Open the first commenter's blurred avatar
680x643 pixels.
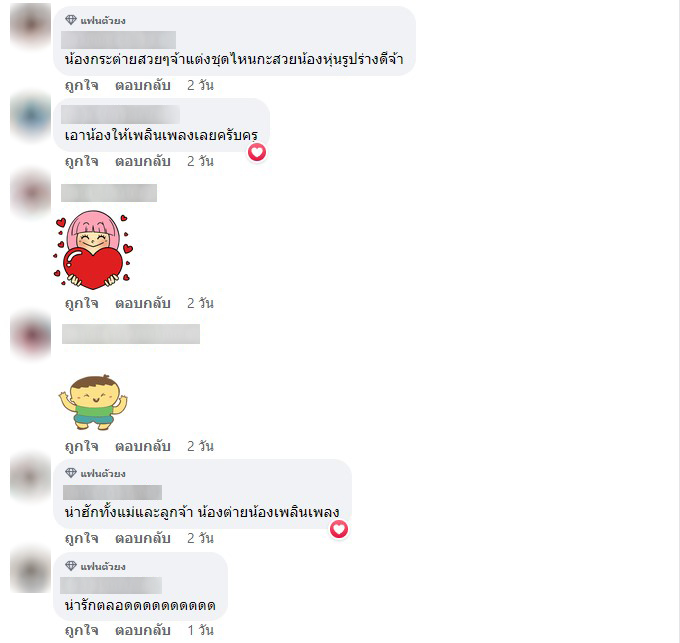(x=30, y=25)
